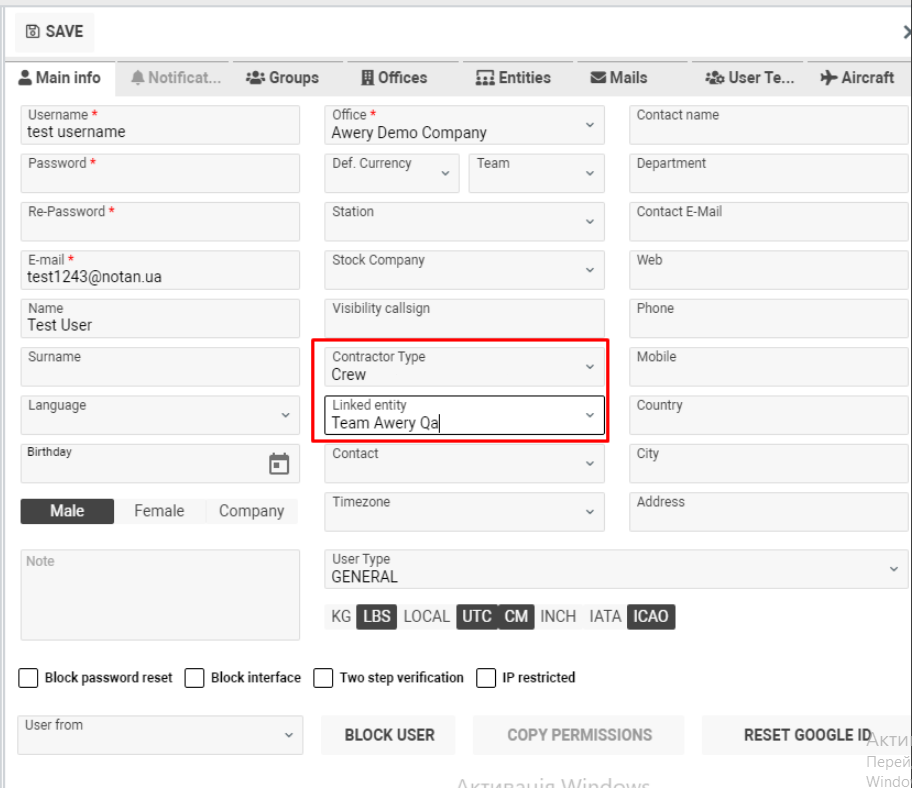The width and height of the screenshot is (912, 788).
Task: Go to the Mails tab
Action: point(619,78)
